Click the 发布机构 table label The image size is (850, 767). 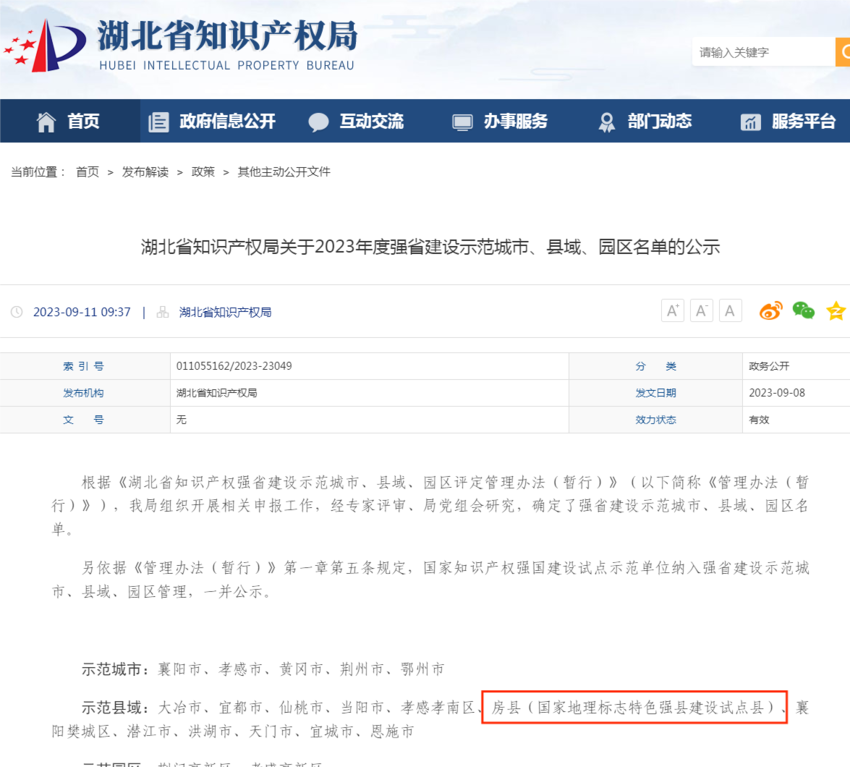point(83,393)
